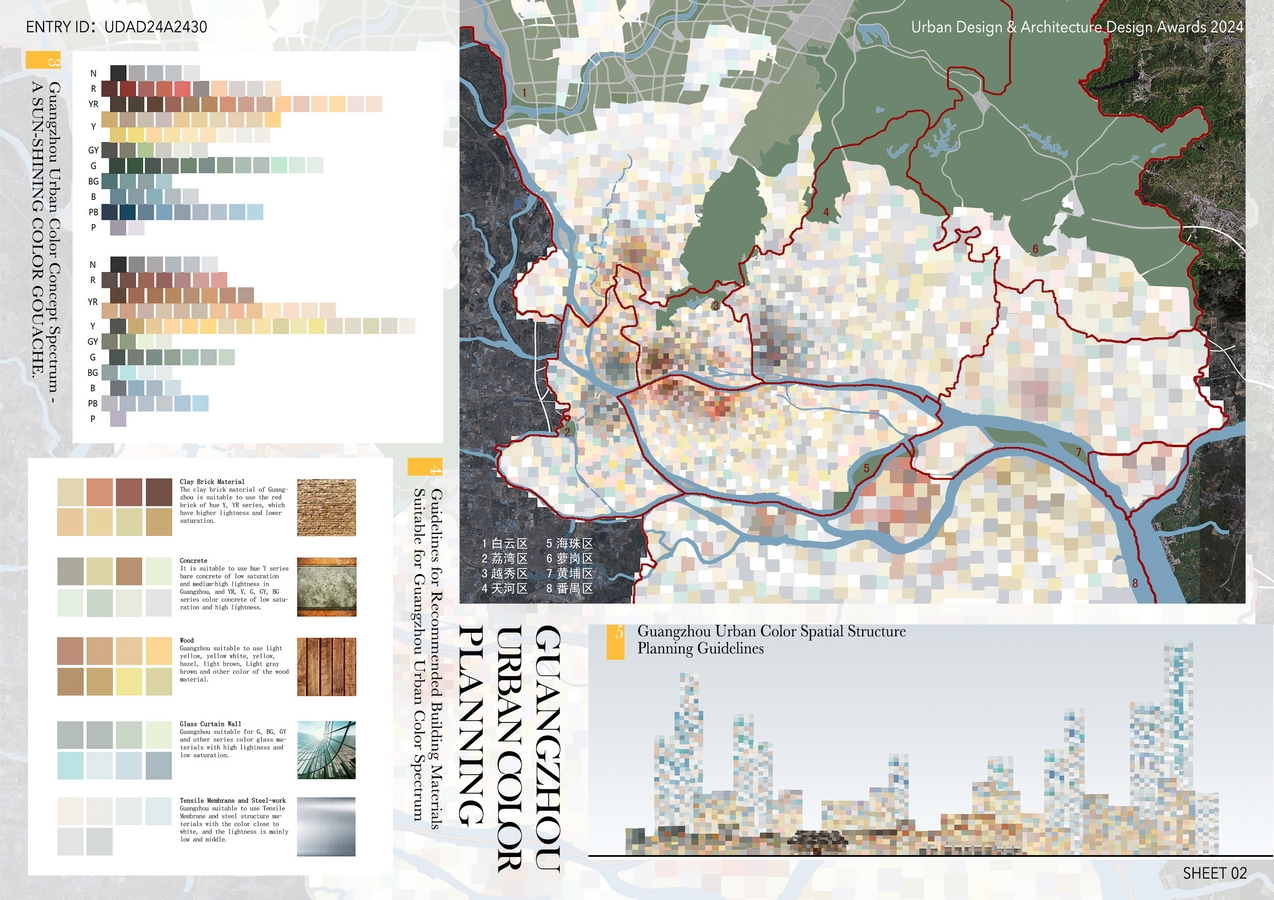Click Urban Design & Architecture Design Awards 2024

coord(1077,27)
